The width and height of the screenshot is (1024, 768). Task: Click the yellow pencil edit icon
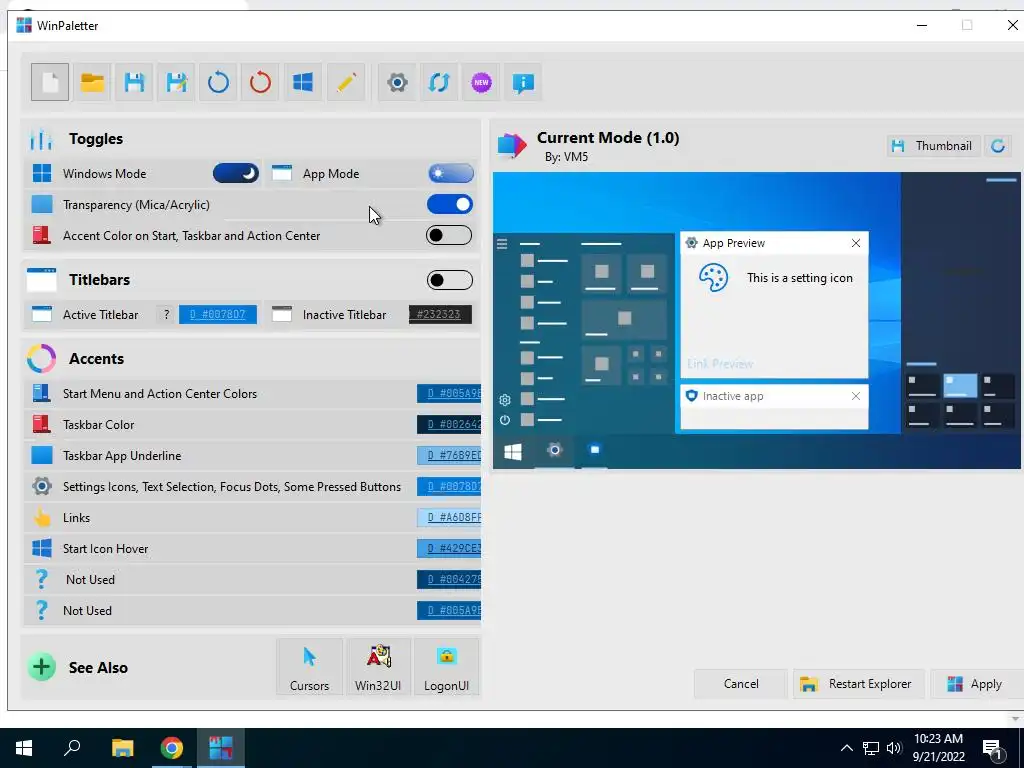pos(345,82)
